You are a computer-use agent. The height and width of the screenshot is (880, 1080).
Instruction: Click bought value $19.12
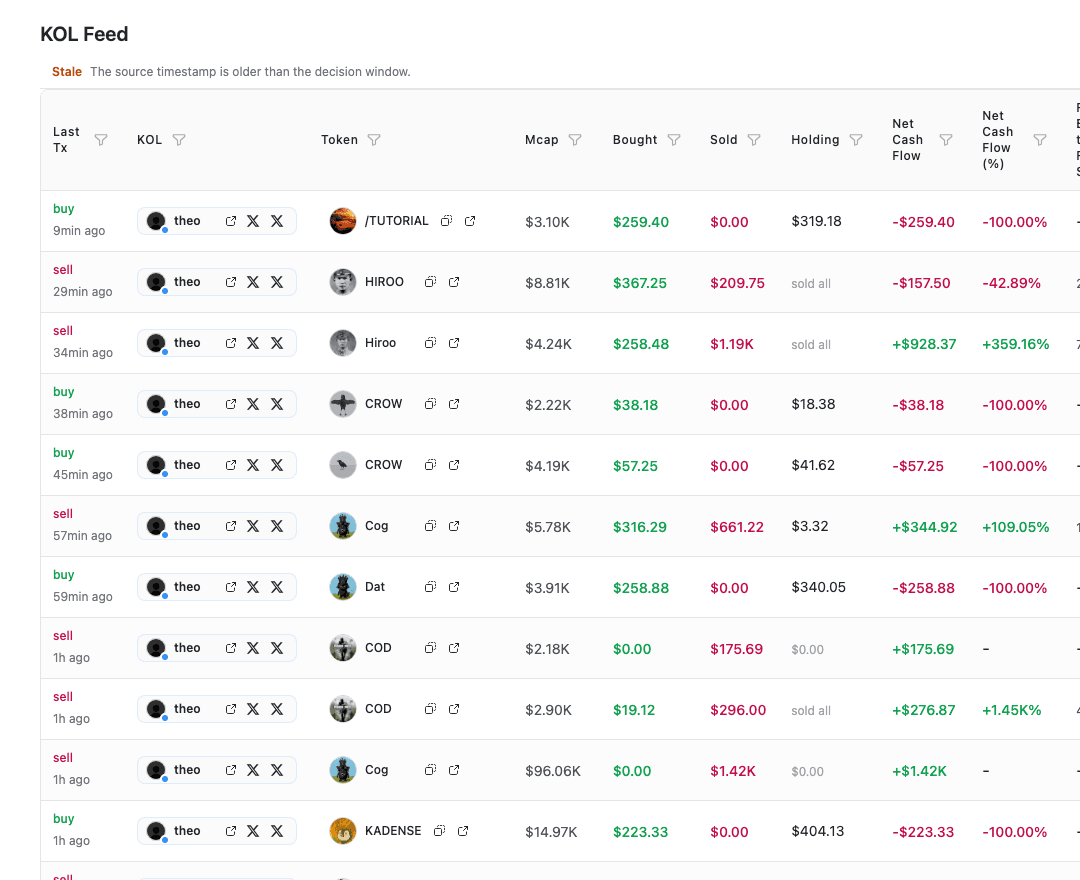pyautogui.click(x=634, y=710)
